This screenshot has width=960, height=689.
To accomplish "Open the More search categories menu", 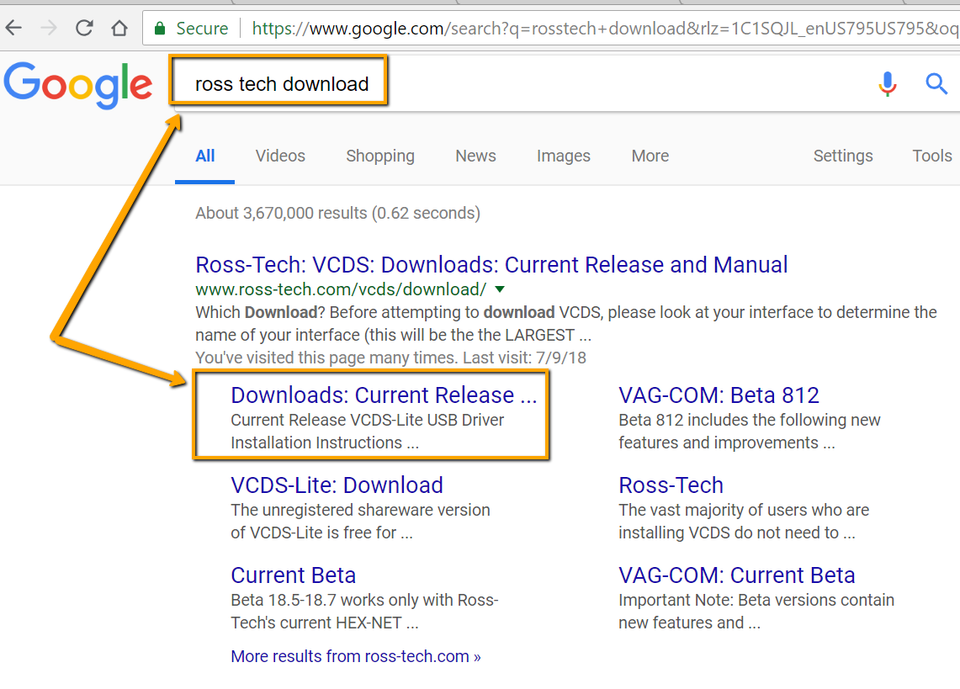I will 650,156.
